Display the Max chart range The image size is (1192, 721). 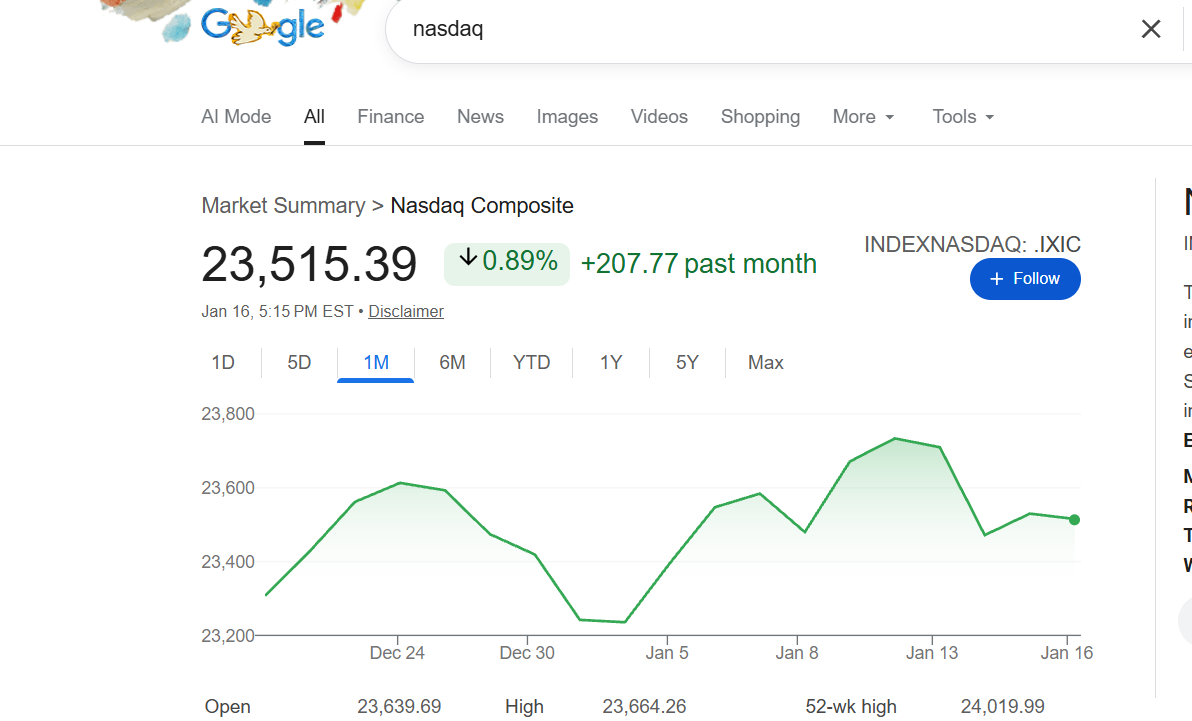[765, 362]
